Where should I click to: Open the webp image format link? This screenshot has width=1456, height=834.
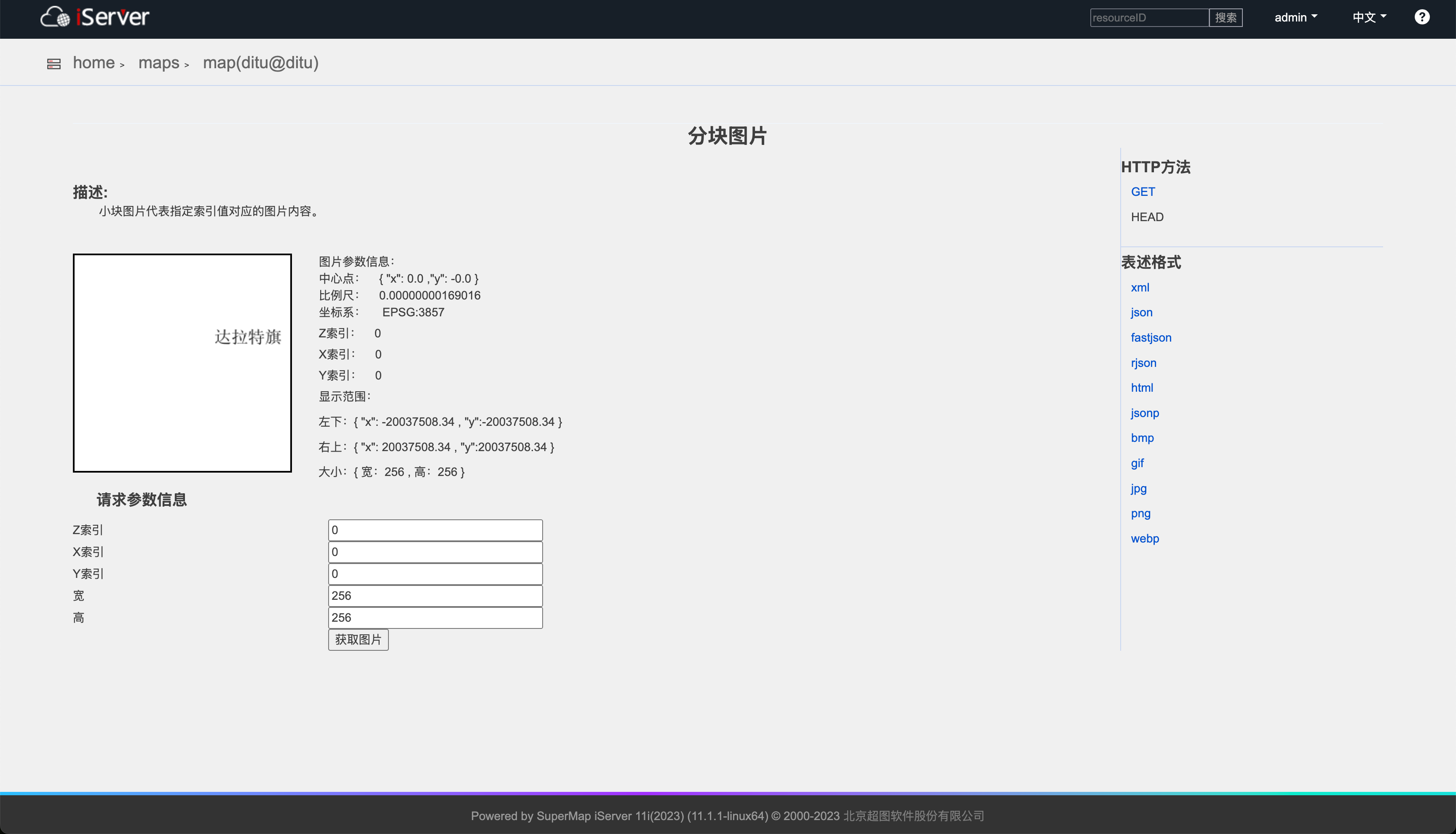pos(1144,538)
